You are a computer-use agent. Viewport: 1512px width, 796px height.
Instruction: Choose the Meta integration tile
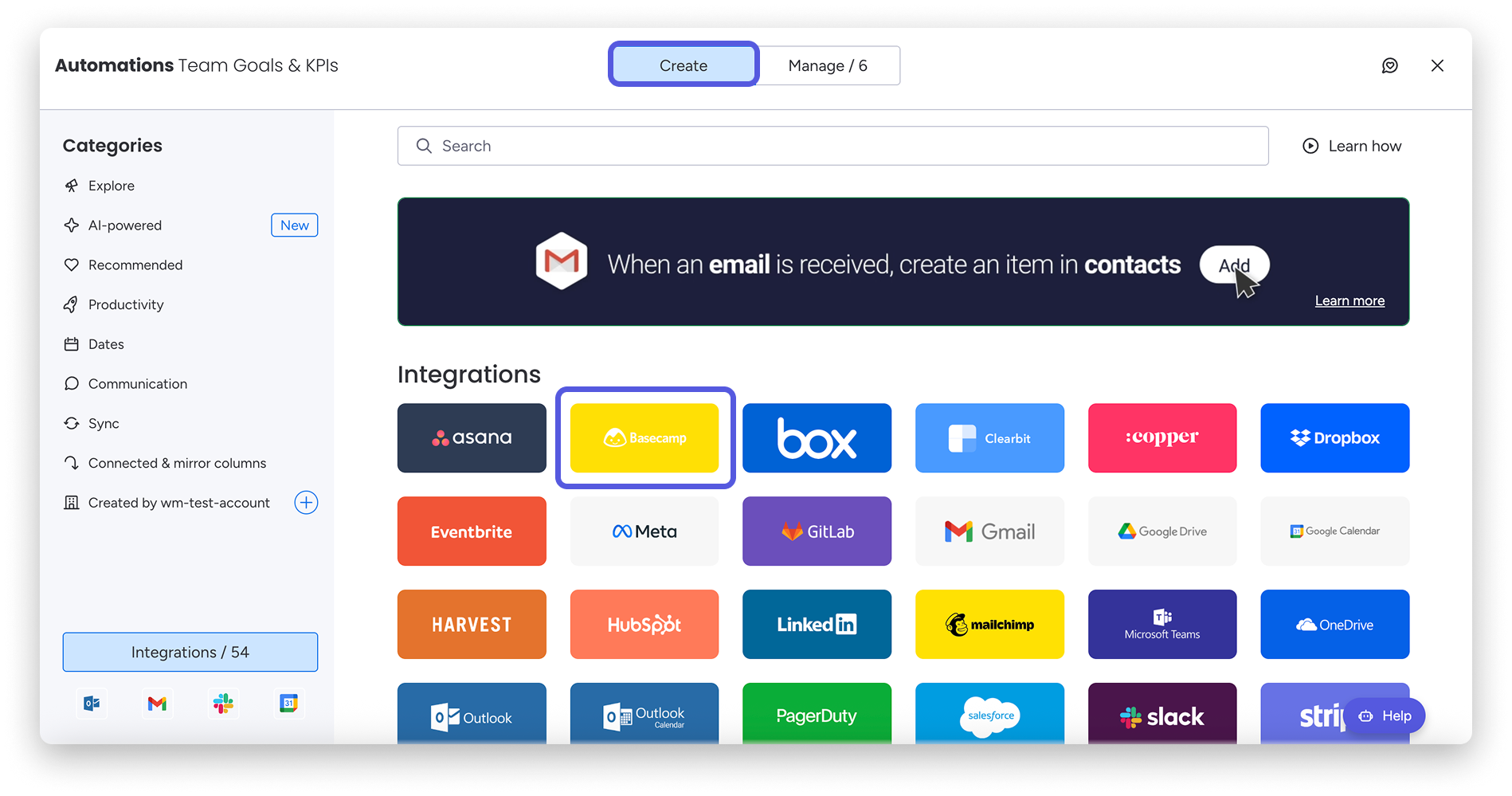tap(644, 531)
